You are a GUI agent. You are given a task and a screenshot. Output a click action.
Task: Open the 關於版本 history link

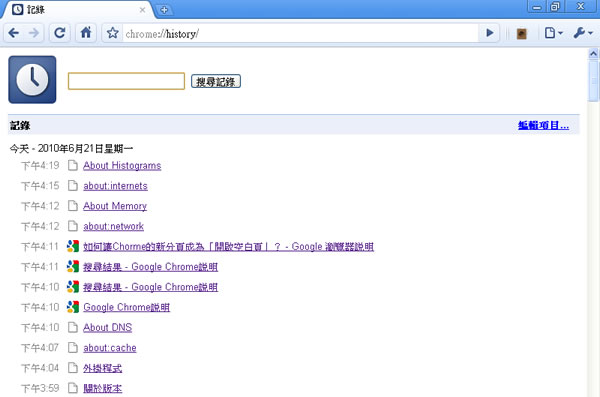click(103, 389)
